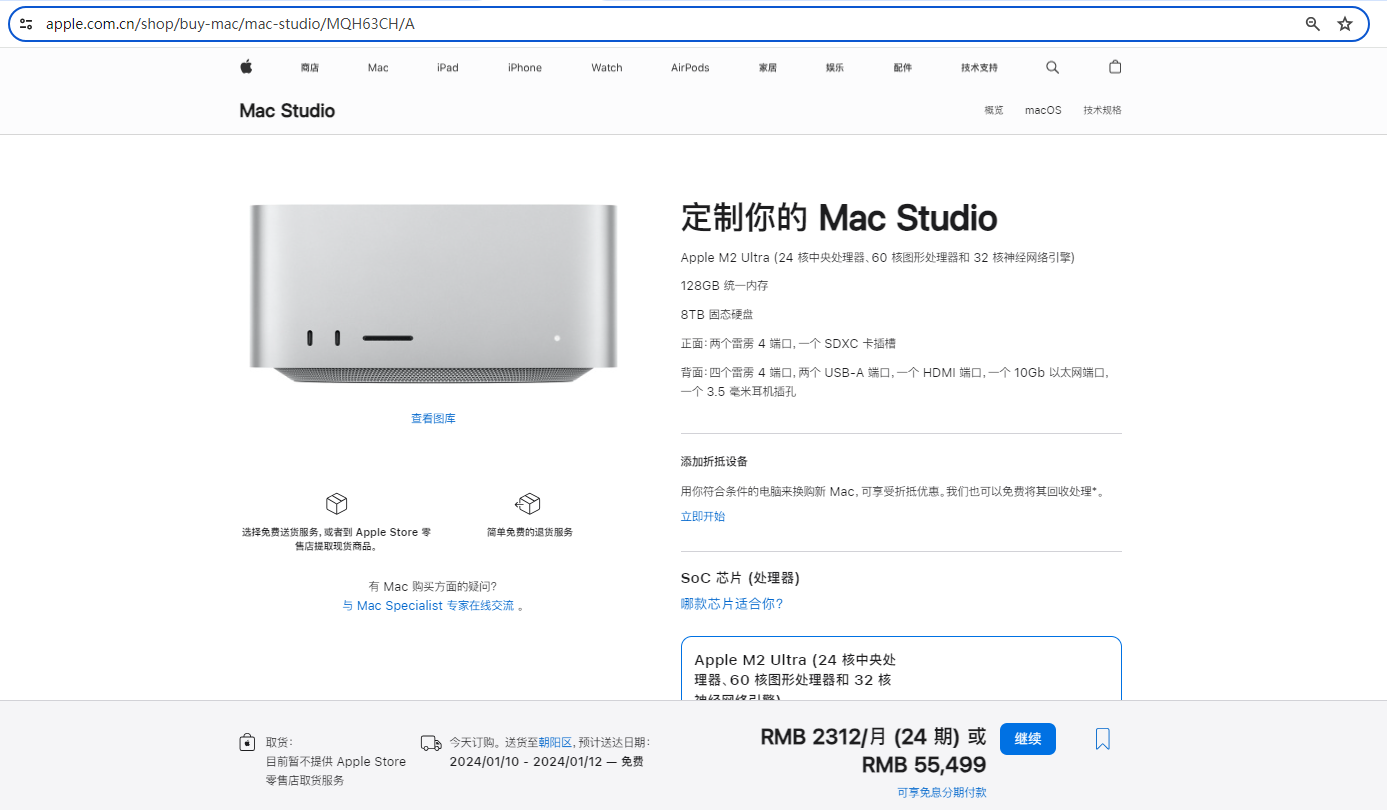
Task: Click the Mac Studio heading link
Action: click(287, 111)
